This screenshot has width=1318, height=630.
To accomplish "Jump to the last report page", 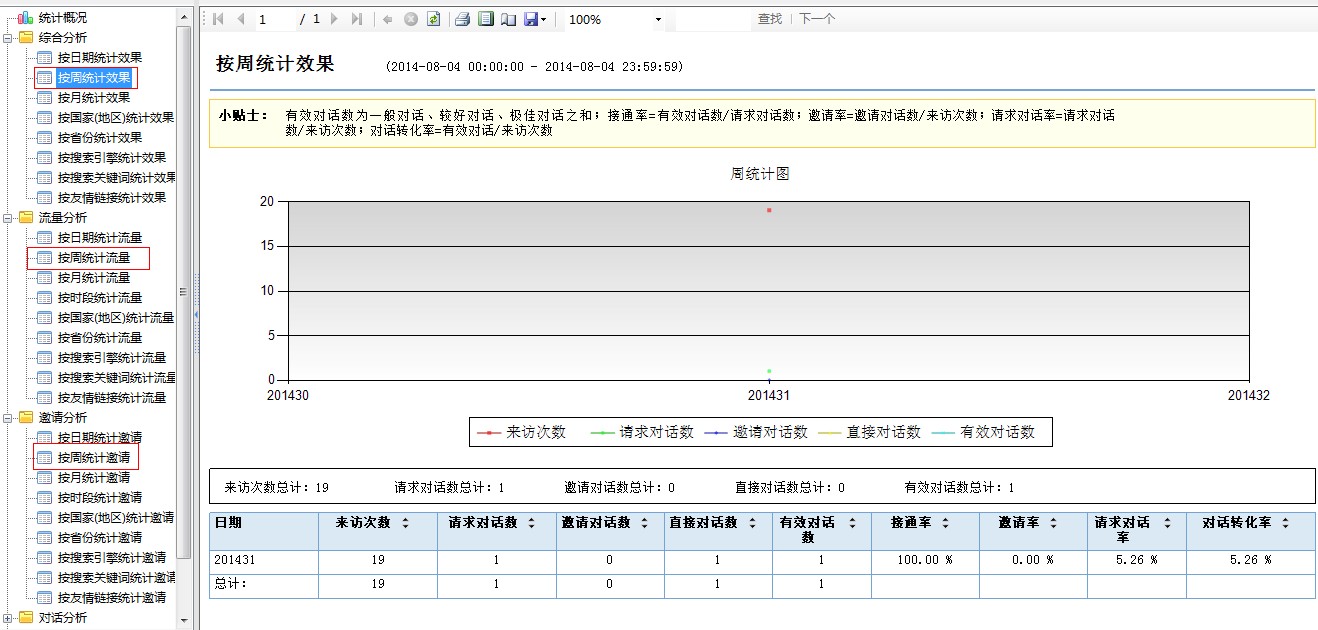I will (x=357, y=19).
